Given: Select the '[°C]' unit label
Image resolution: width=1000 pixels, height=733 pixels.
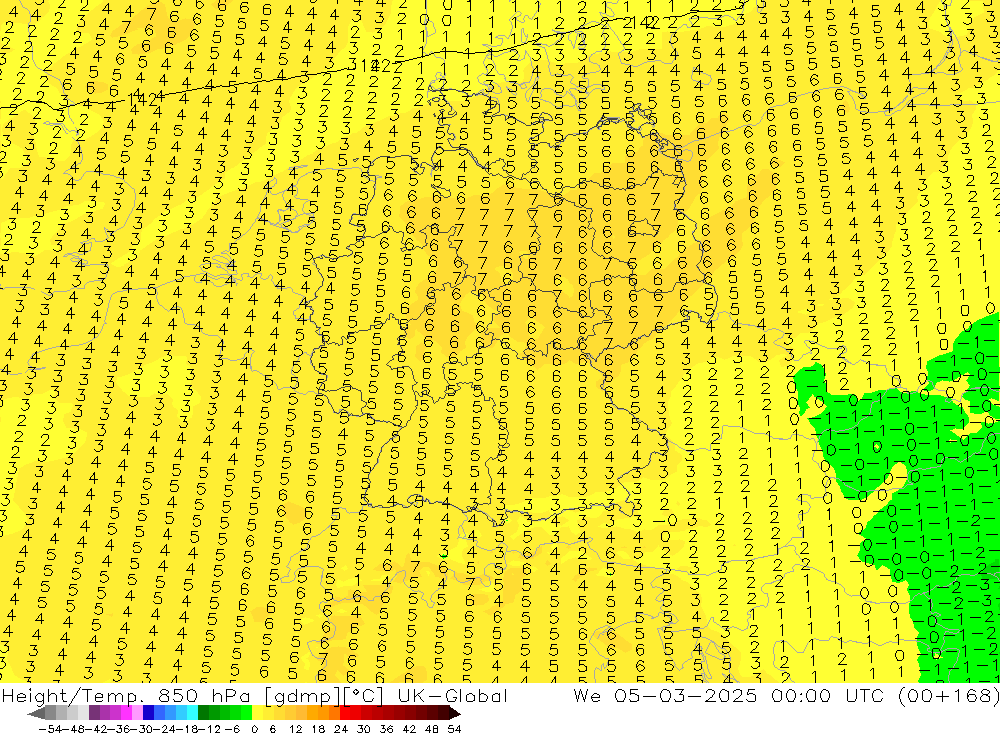Looking at the screenshot, I should coord(364,696).
